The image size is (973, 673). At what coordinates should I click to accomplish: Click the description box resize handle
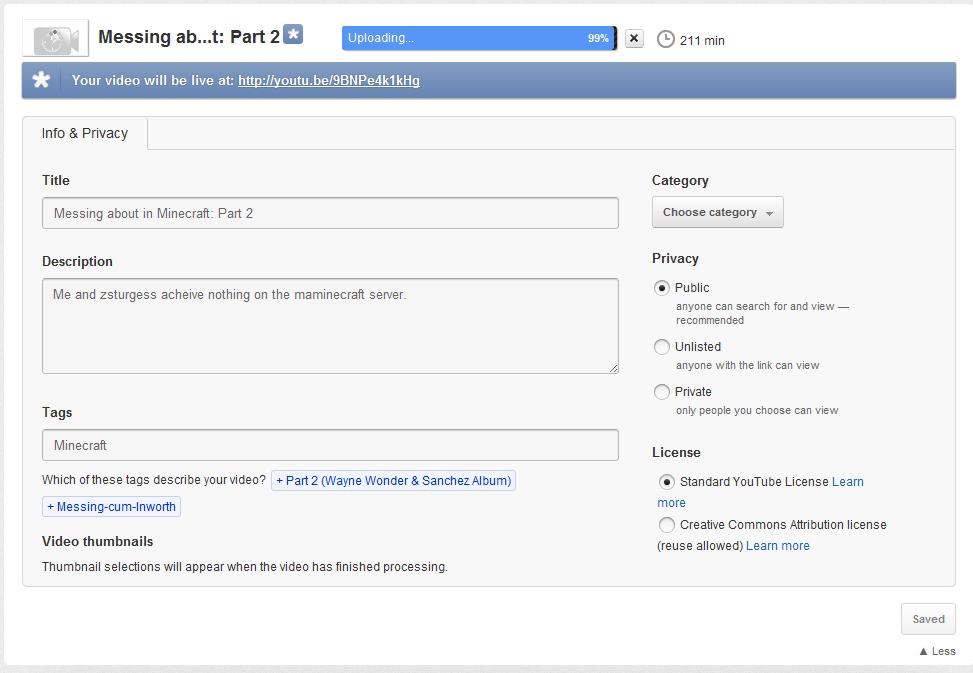613,368
